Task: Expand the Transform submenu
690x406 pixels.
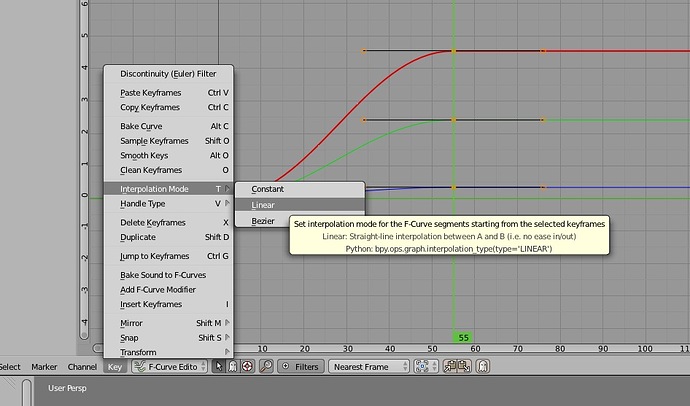Action: coord(168,352)
